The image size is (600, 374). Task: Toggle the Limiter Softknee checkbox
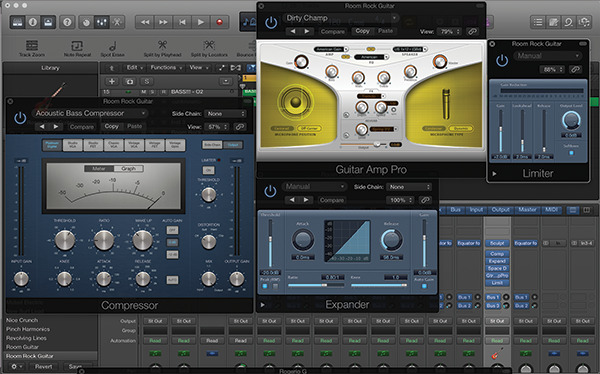[x=571, y=153]
